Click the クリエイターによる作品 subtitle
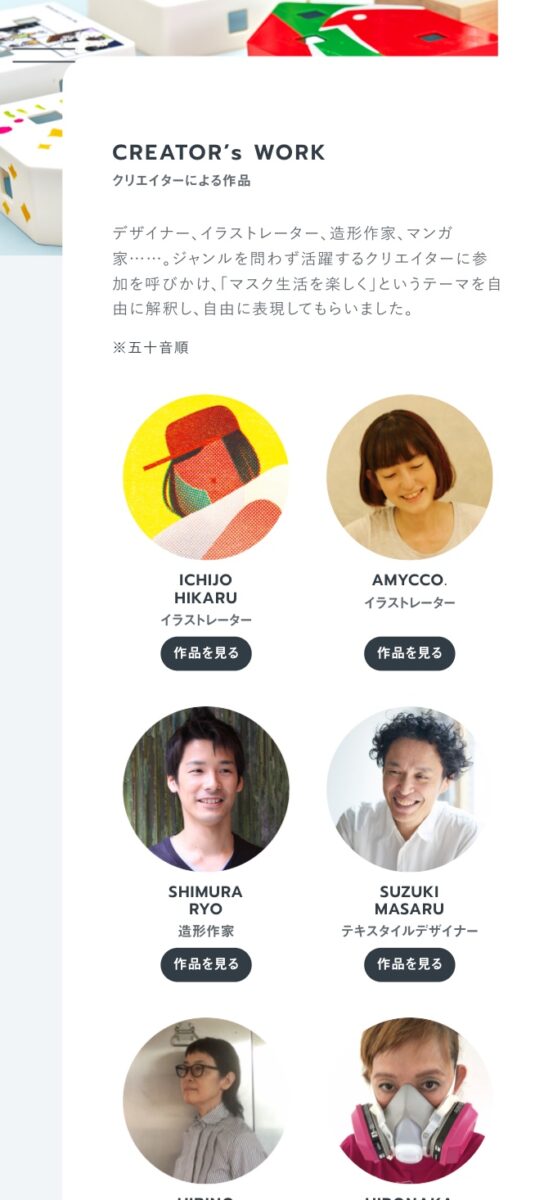The width and height of the screenshot is (553, 1200). [x=182, y=181]
